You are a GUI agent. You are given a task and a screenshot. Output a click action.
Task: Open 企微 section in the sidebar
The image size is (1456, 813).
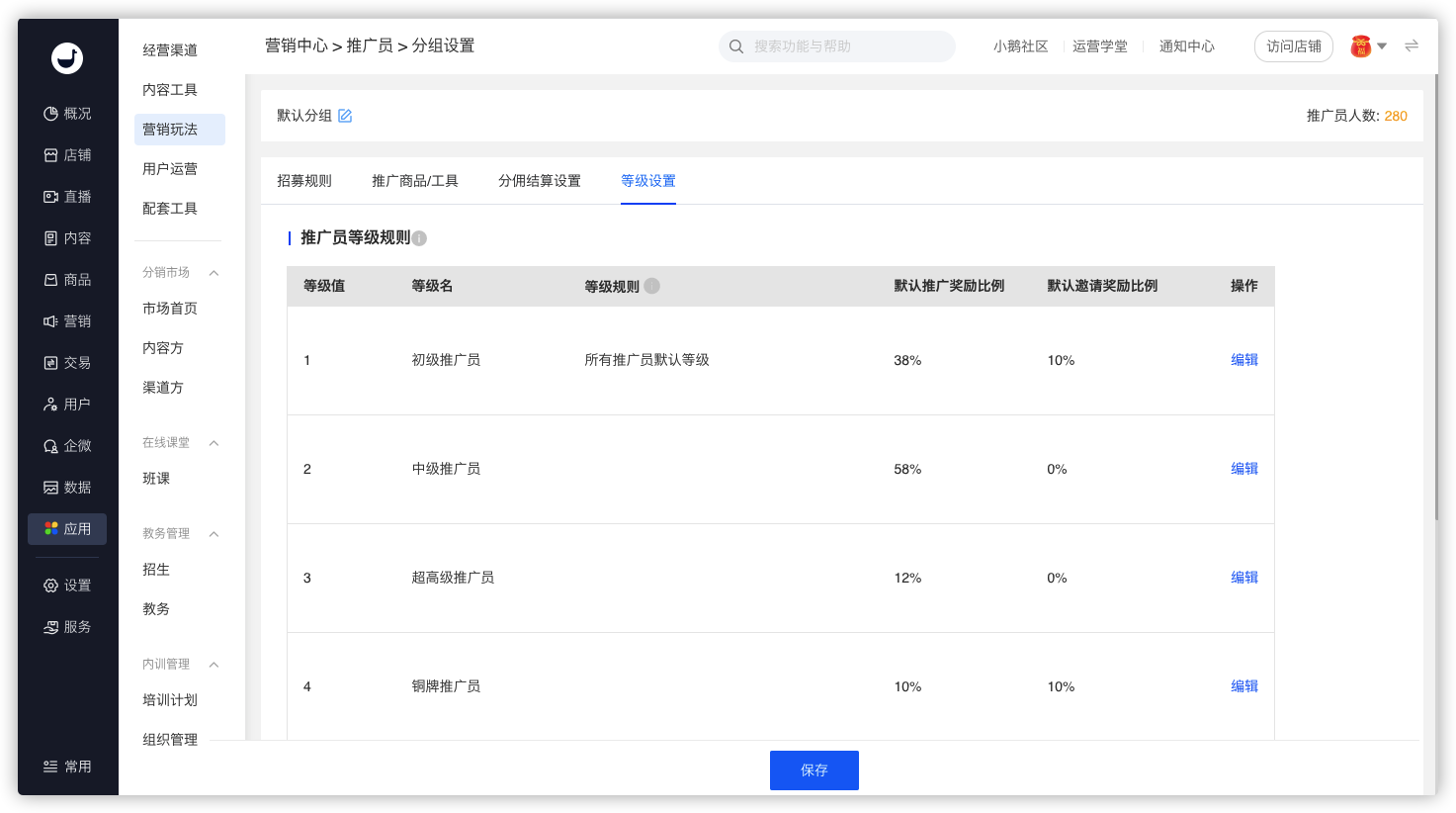click(67, 446)
